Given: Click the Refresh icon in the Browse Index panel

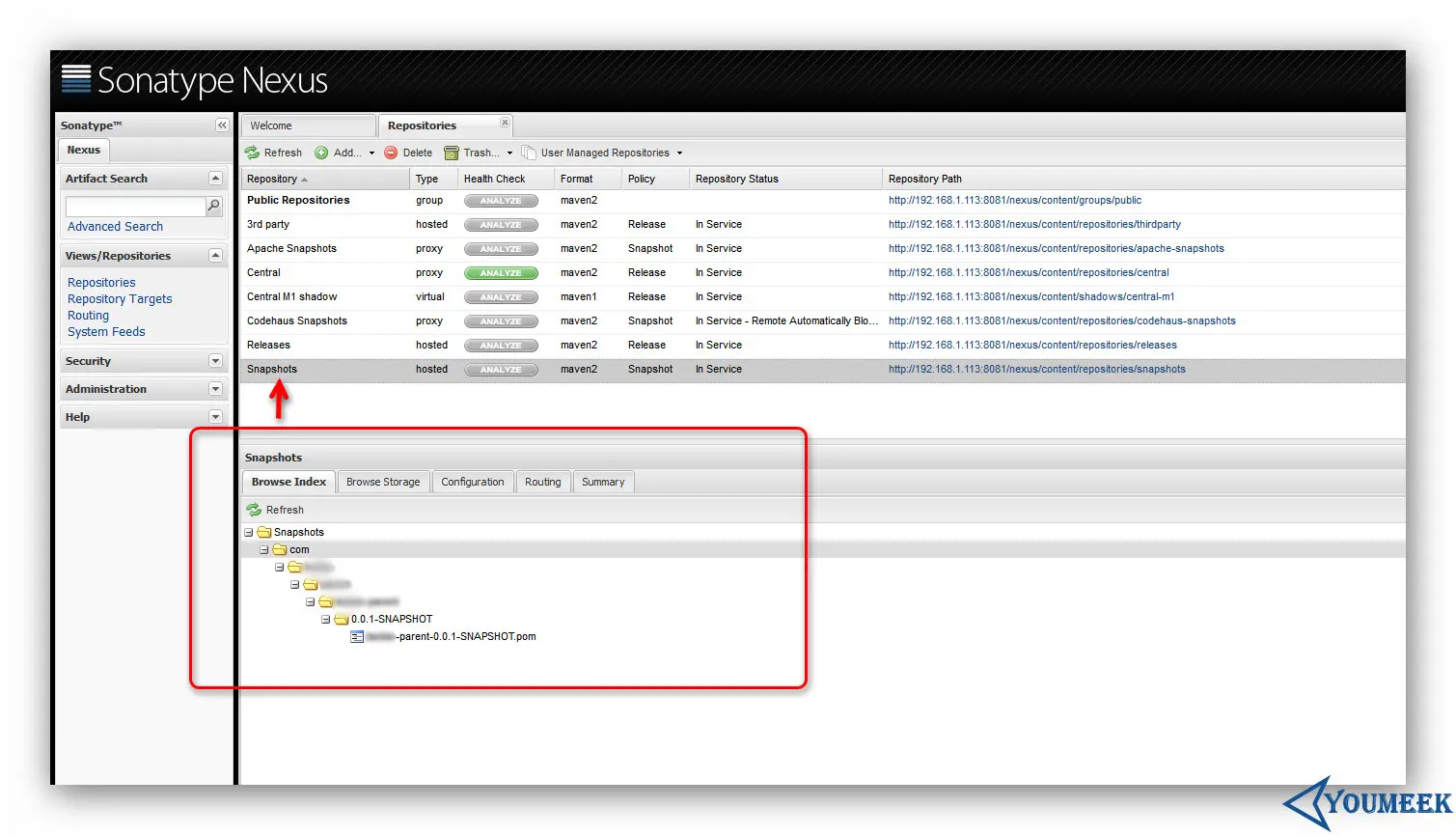Looking at the screenshot, I should (x=254, y=510).
